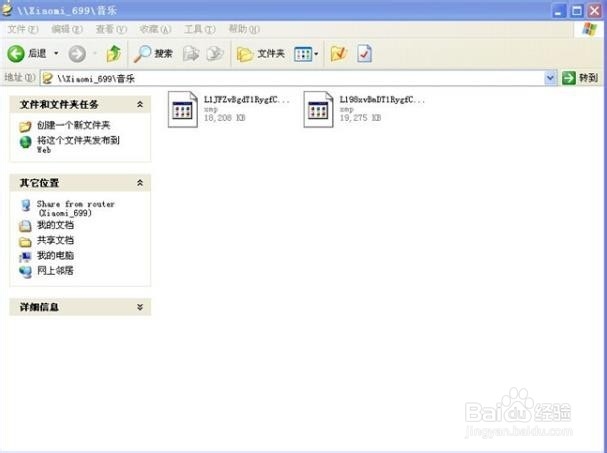Open My Computer (我的电脑) link
This screenshot has width=607, height=453.
(x=55, y=256)
